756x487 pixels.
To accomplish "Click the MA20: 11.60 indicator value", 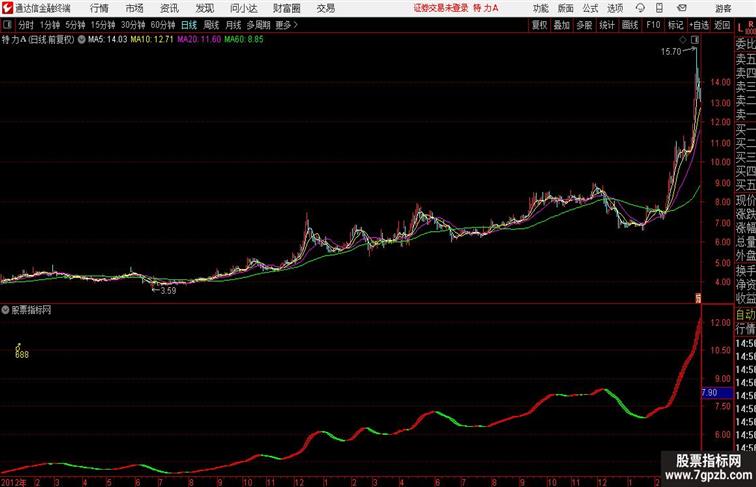I will tap(199, 40).
